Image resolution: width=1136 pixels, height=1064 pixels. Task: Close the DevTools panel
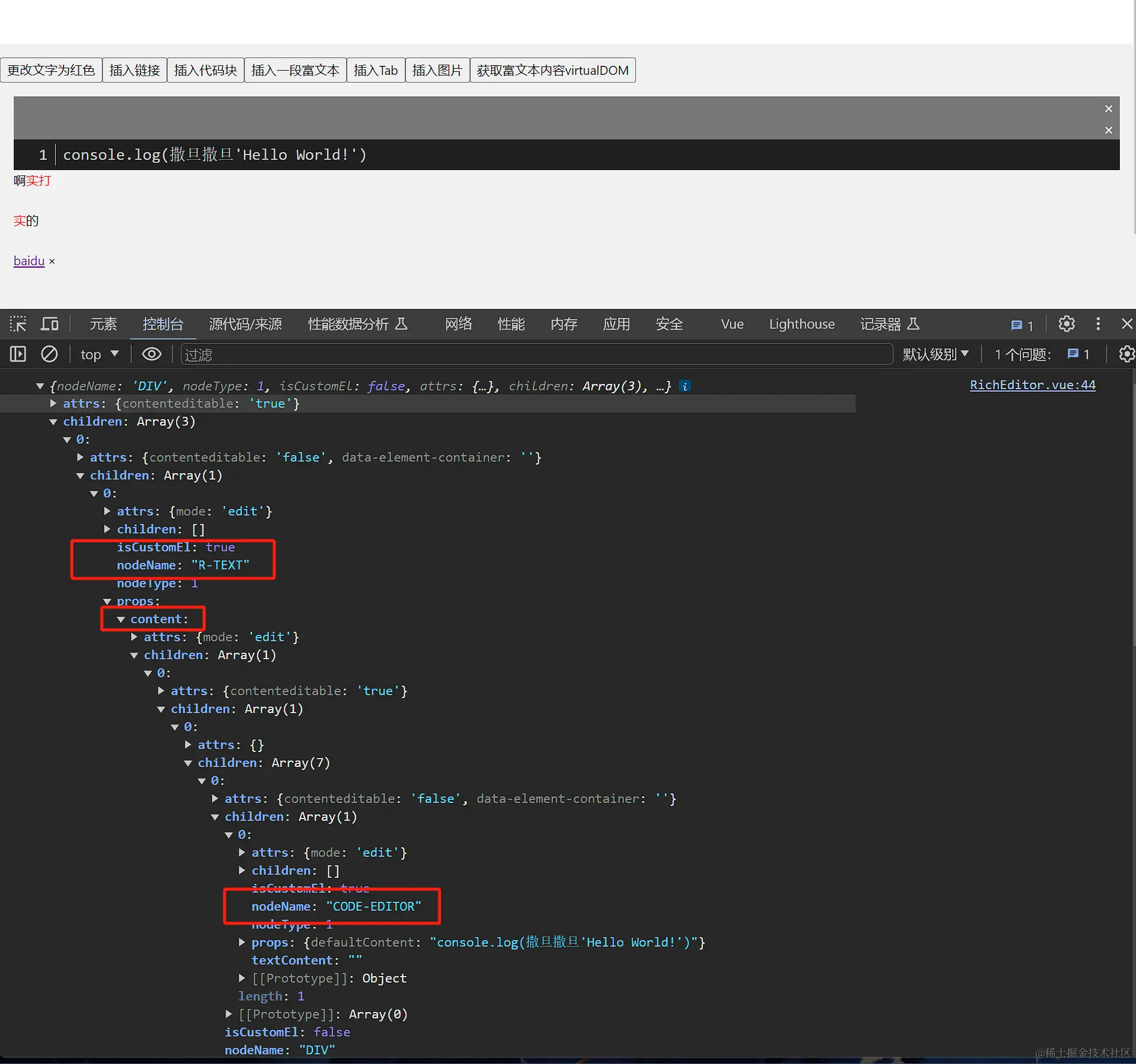pyautogui.click(x=1126, y=324)
